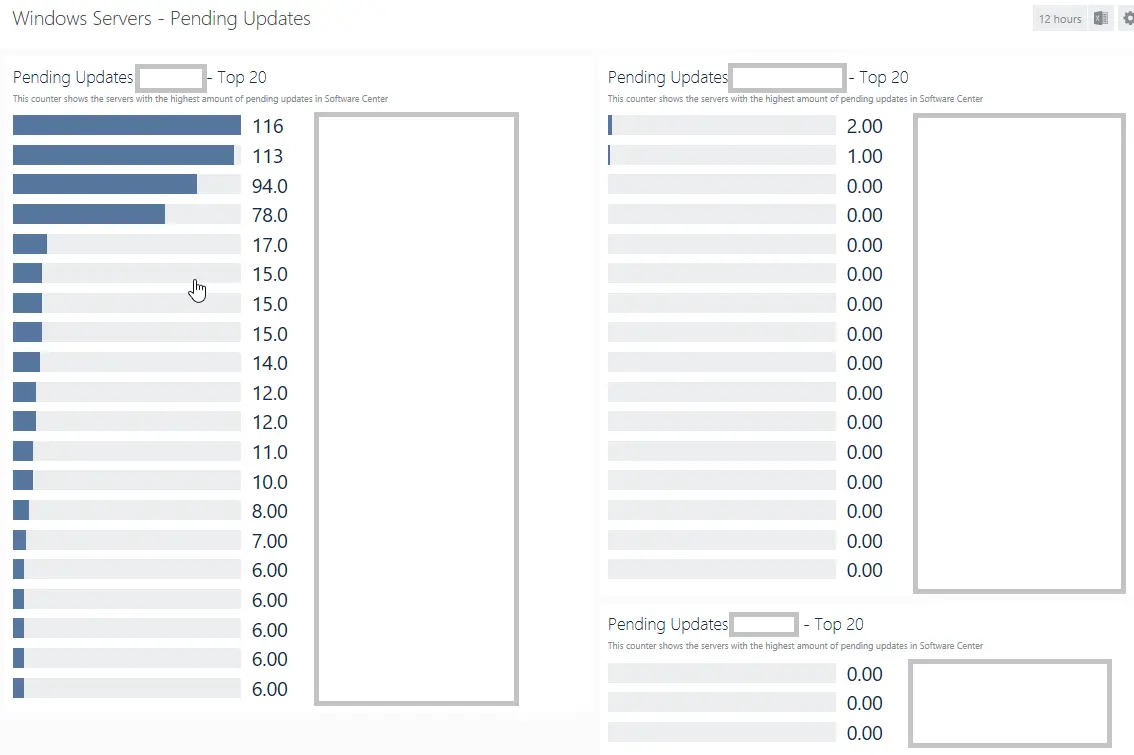Click the Pending Updates heading above the 2.00 bar
1134x755 pixels.
point(668,77)
